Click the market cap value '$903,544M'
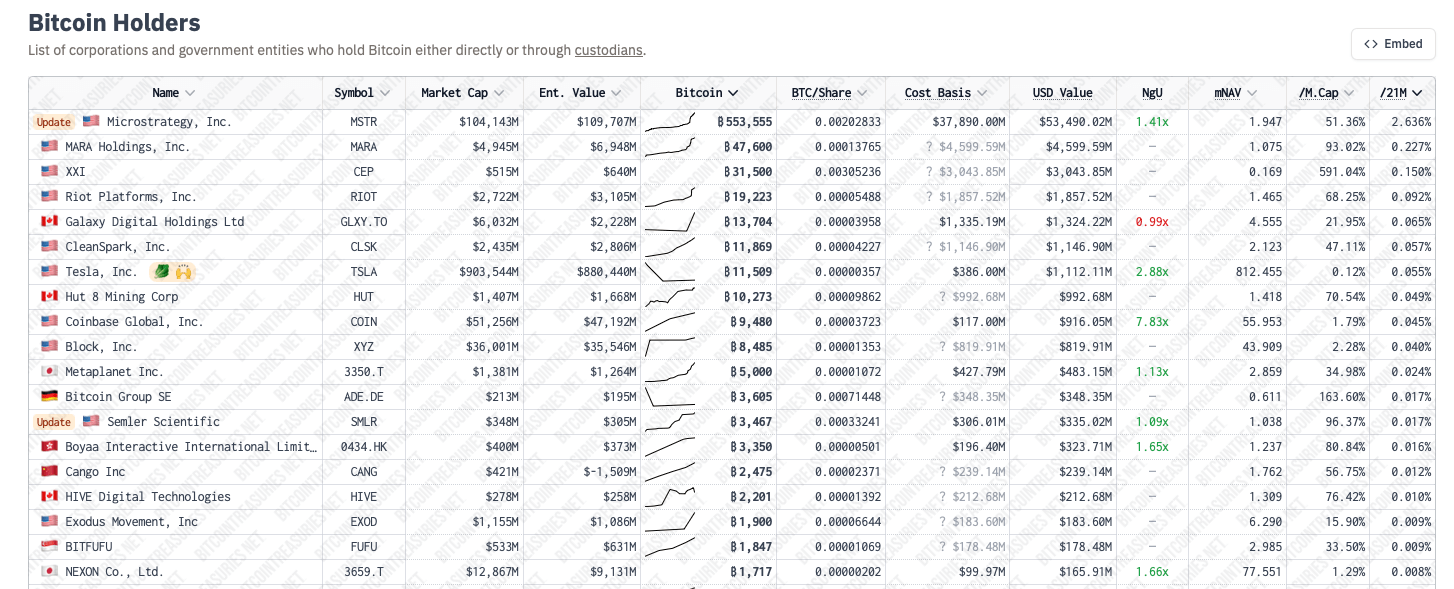The image size is (1454, 589). [489, 272]
